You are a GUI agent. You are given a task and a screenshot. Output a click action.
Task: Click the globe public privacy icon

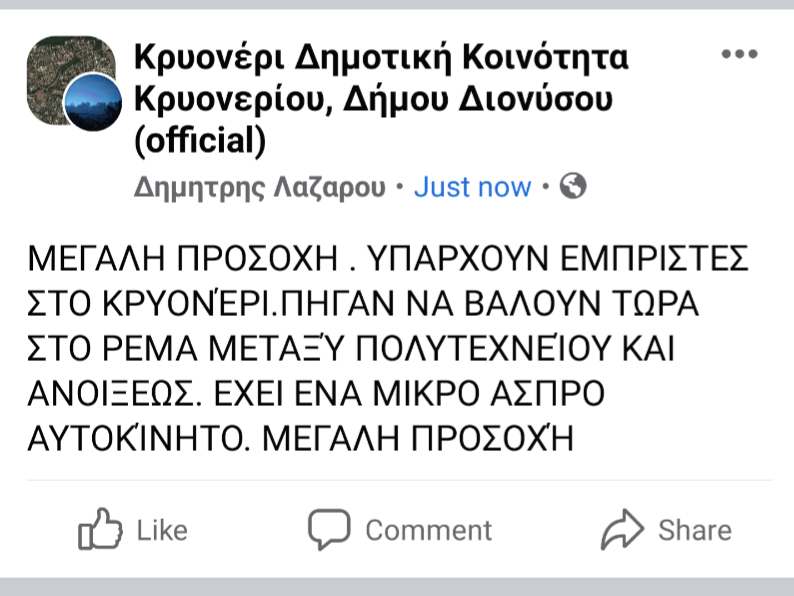(573, 186)
